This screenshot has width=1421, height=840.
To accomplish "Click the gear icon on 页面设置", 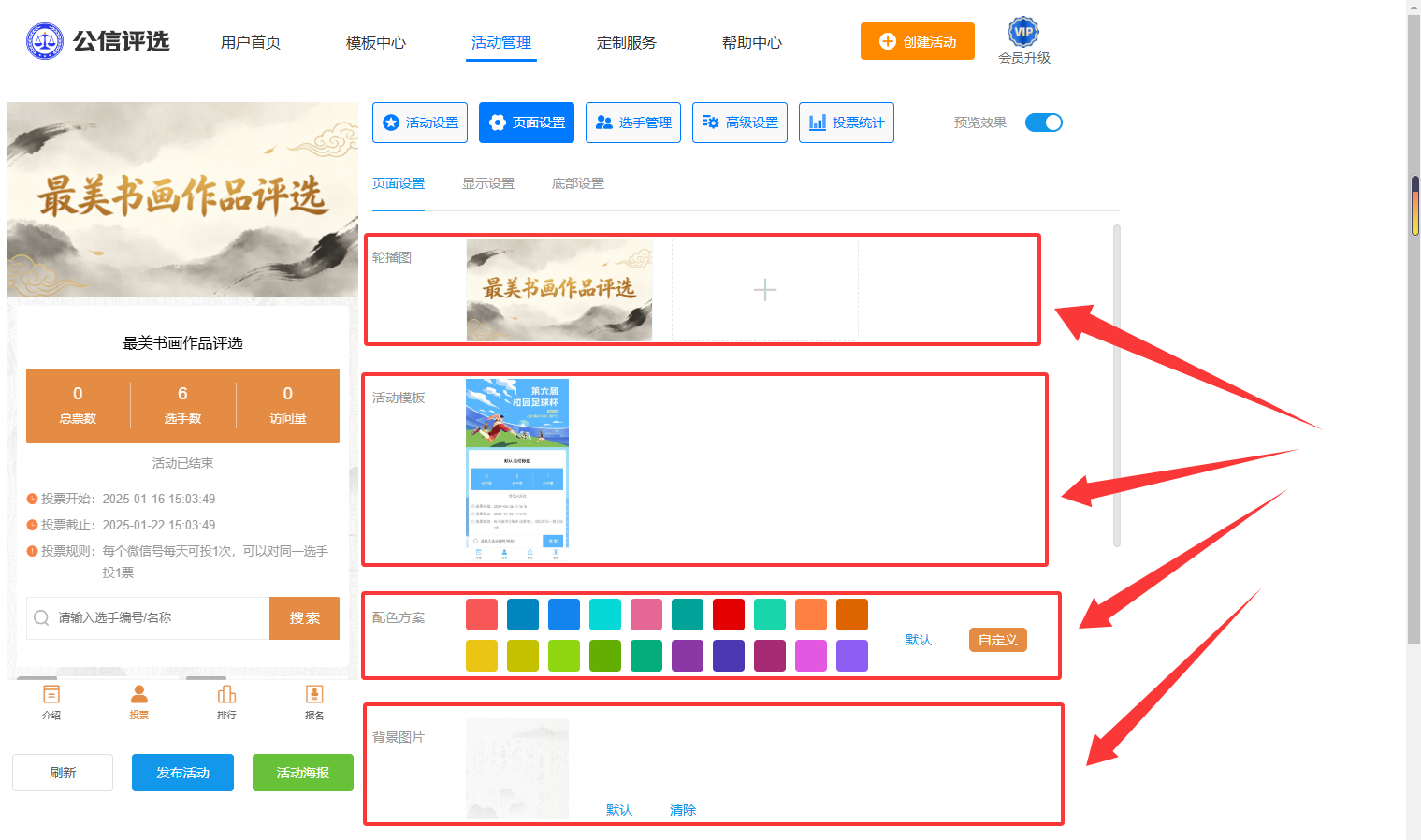I will [498, 123].
